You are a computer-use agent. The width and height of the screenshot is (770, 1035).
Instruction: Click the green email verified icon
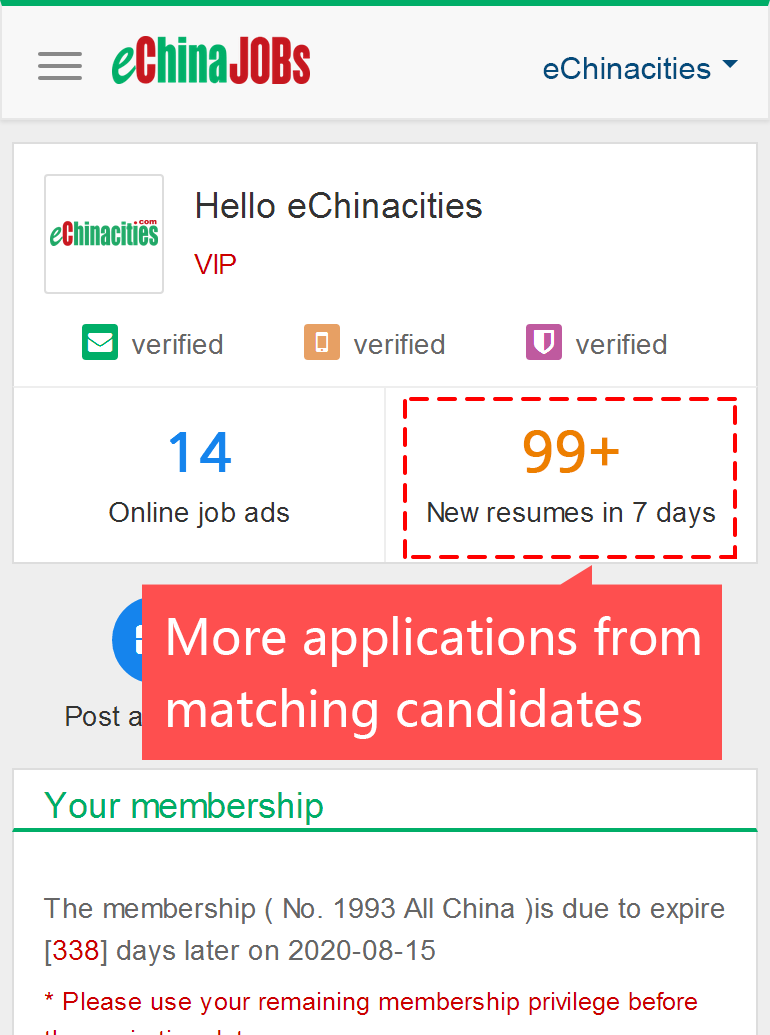100,343
